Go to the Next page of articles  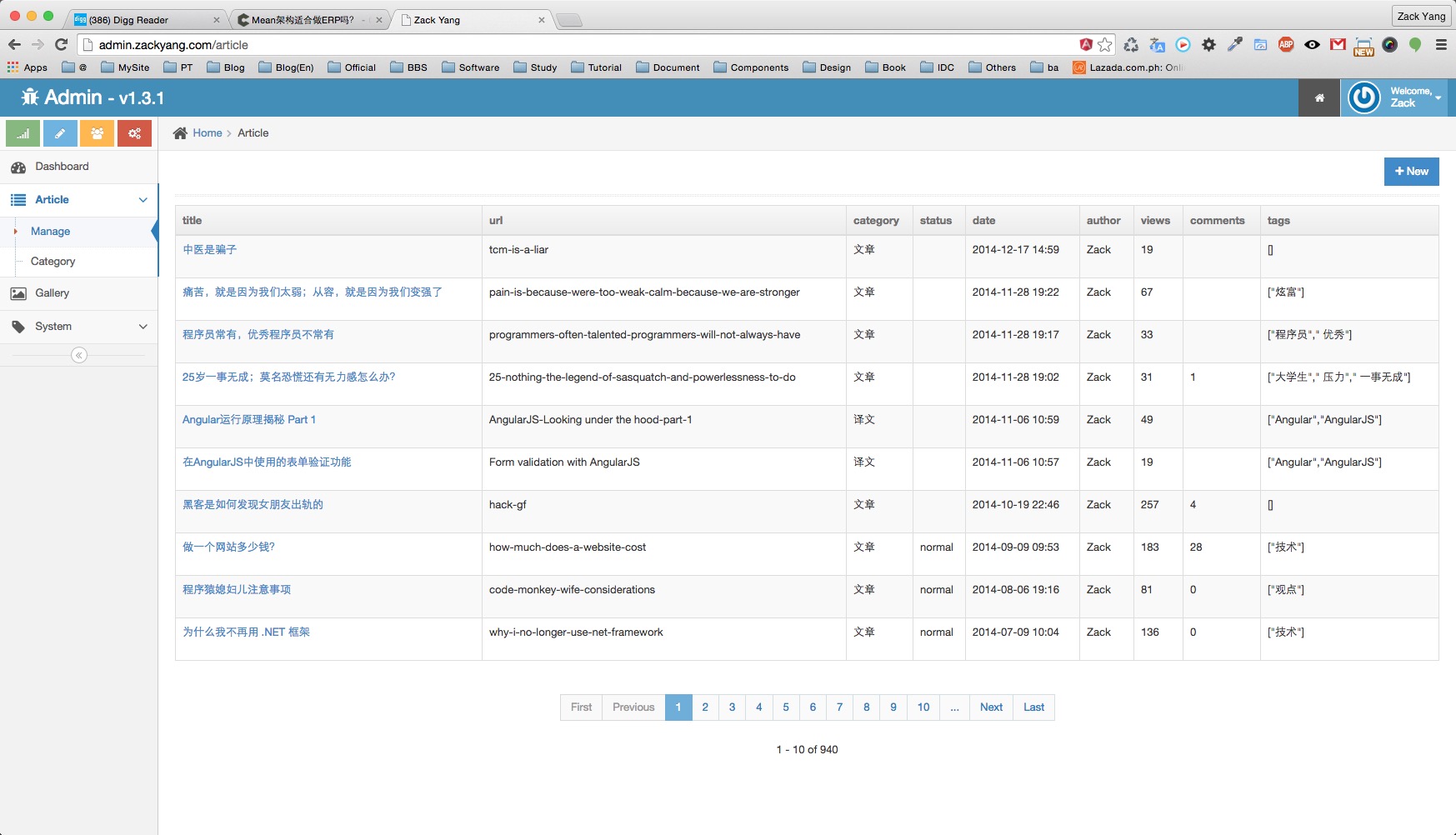click(x=991, y=707)
